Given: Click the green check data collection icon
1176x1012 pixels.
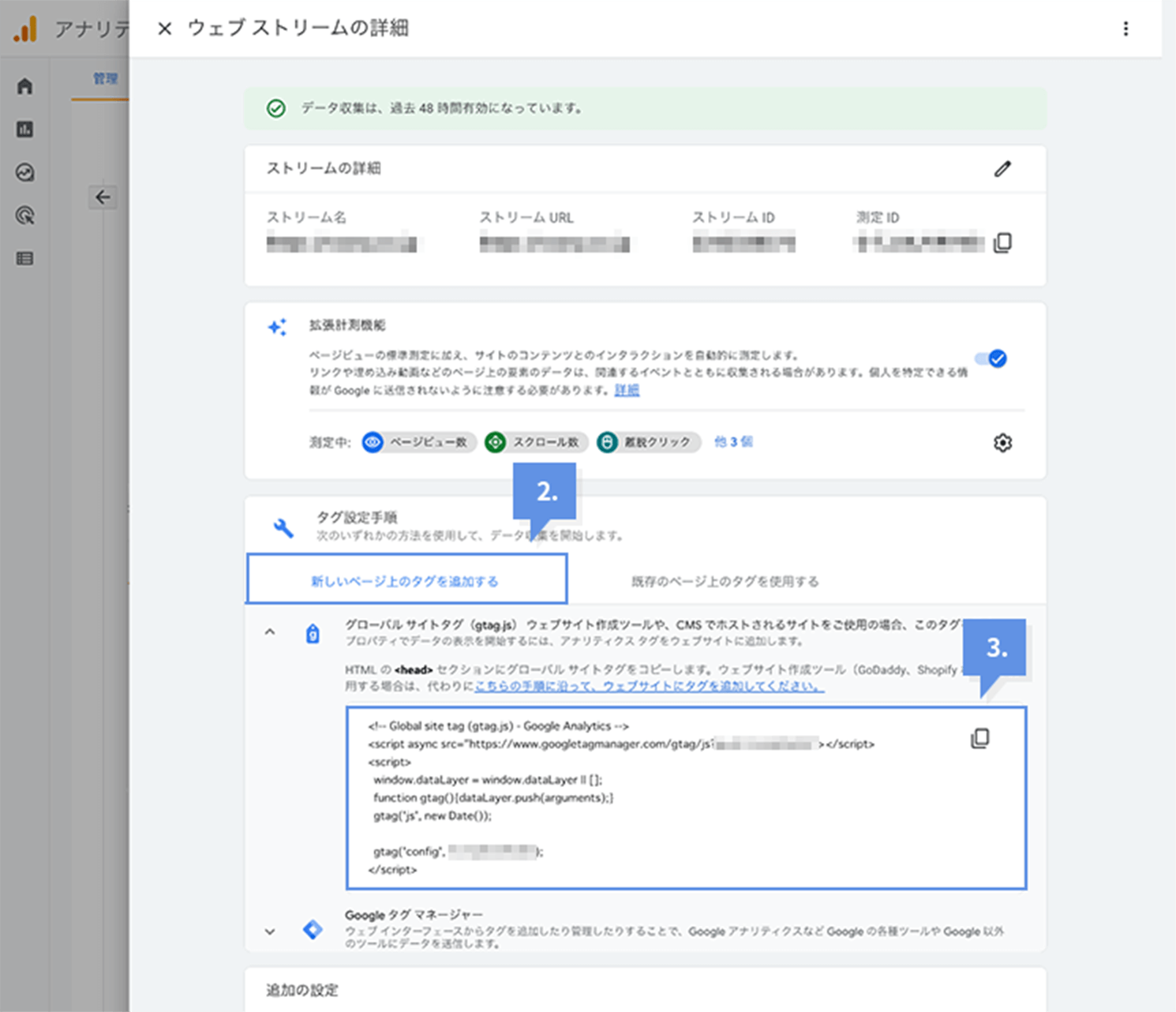Looking at the screenshot, I should tap(276, 108).
